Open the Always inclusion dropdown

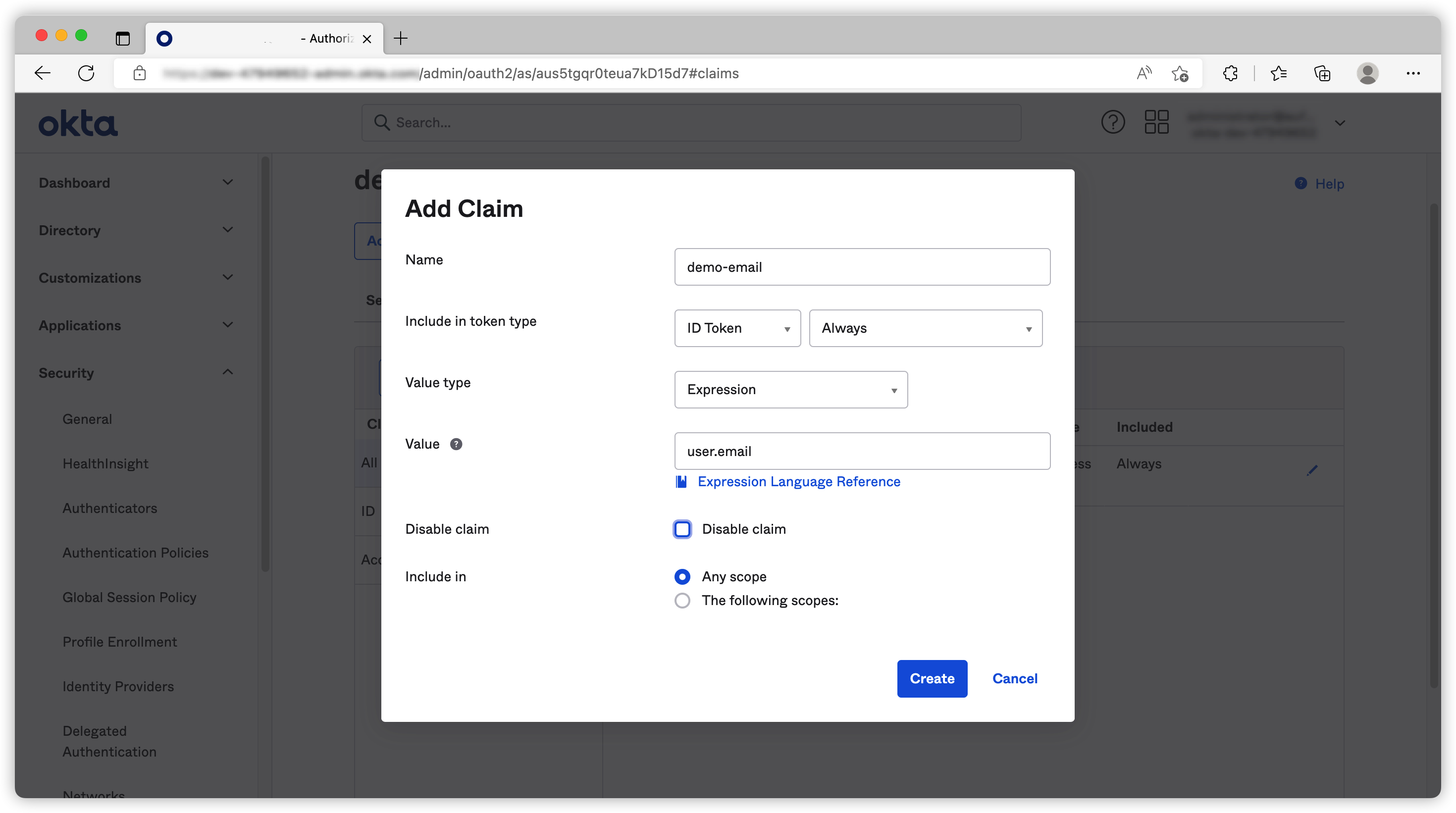[x=925, y=328]
